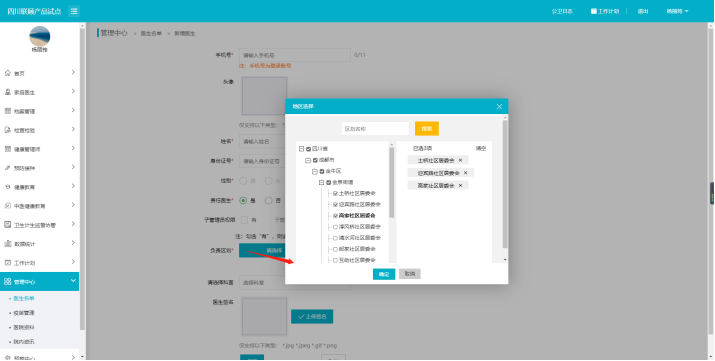Click the 工作计划 sidebar icon

[x=7, y=263]
